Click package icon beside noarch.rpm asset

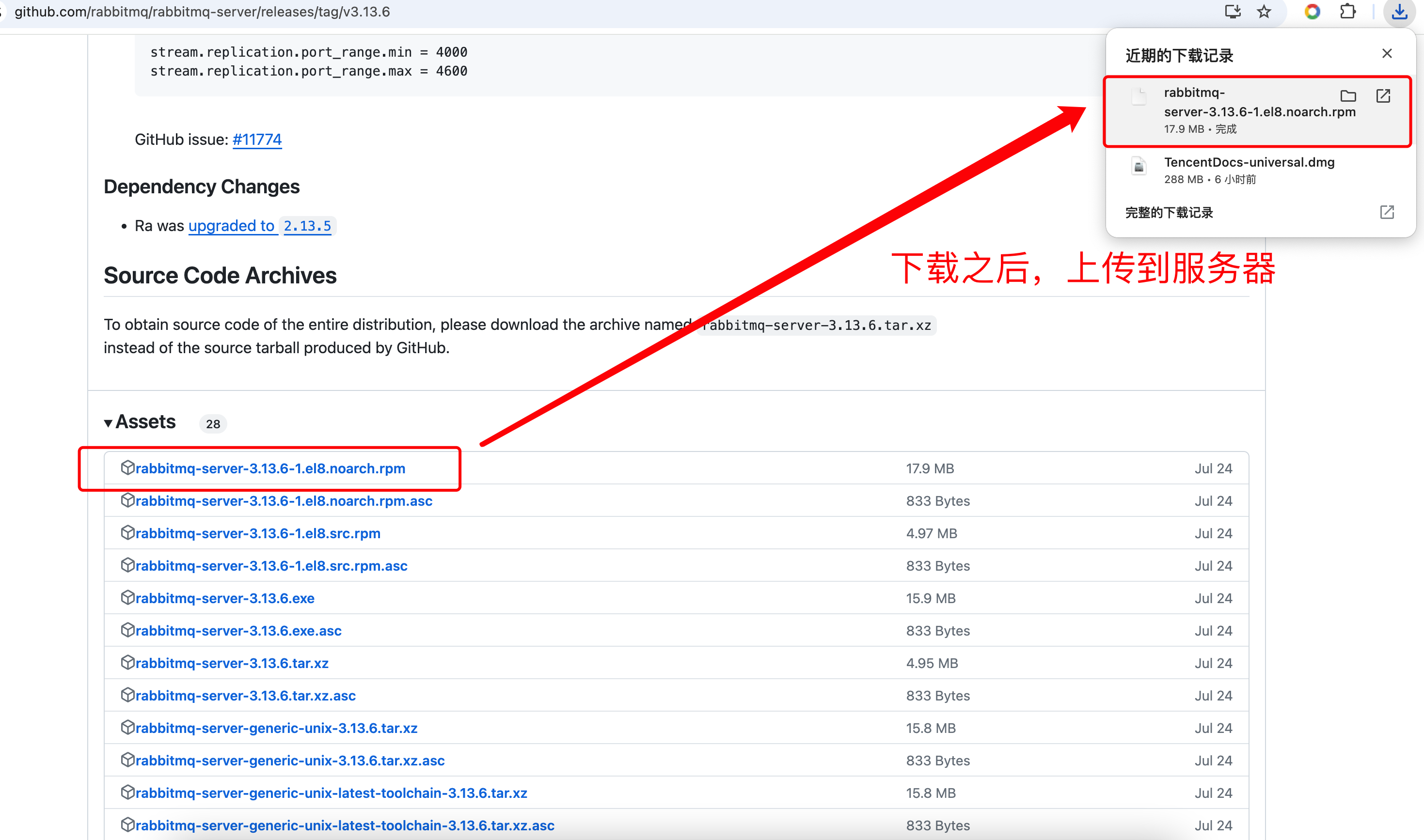[x=127, y=467]
